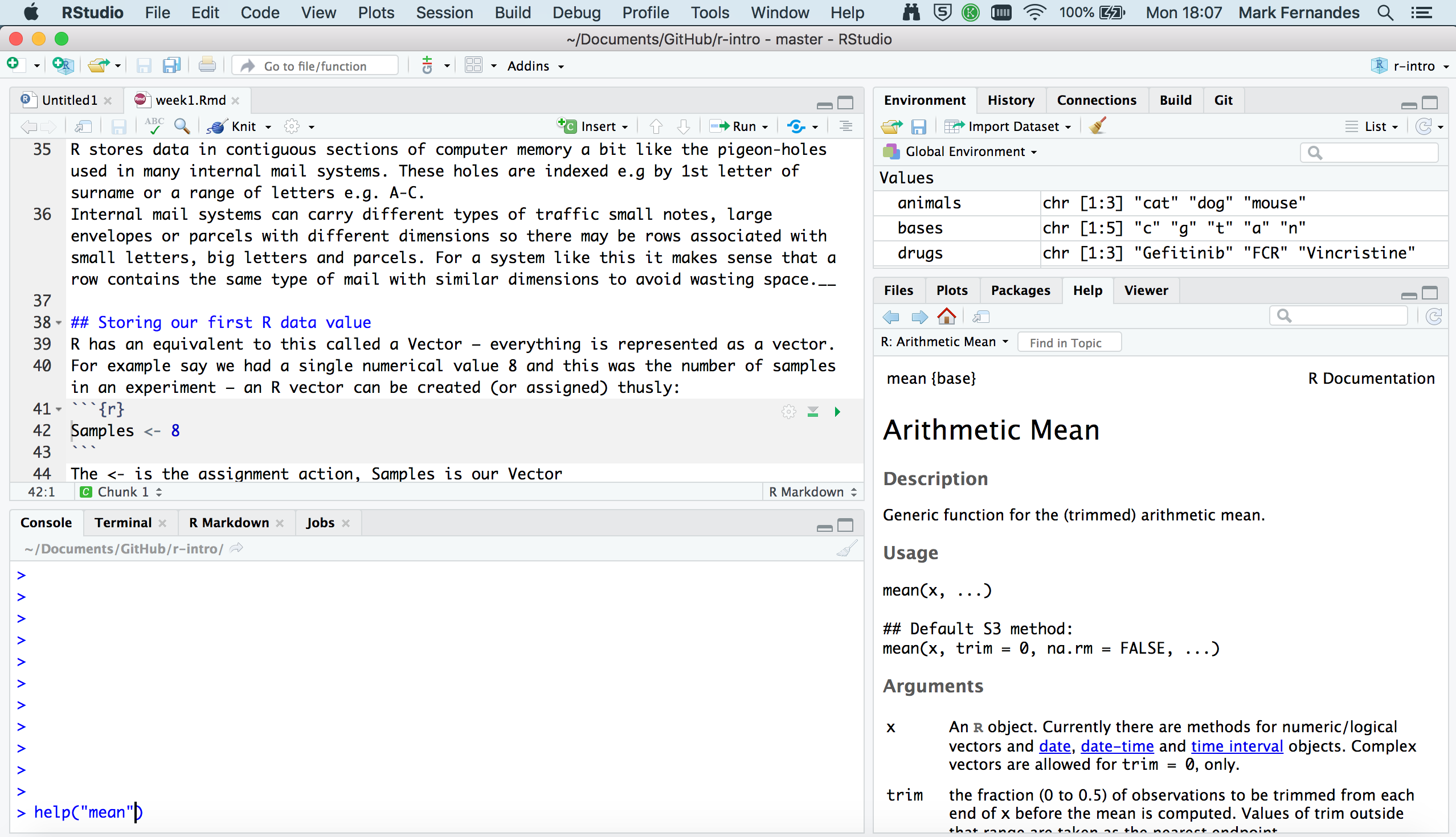This screenshot has width=1456, height=837.
Task: Show document outline icon
Action: (x=845, y=126)
